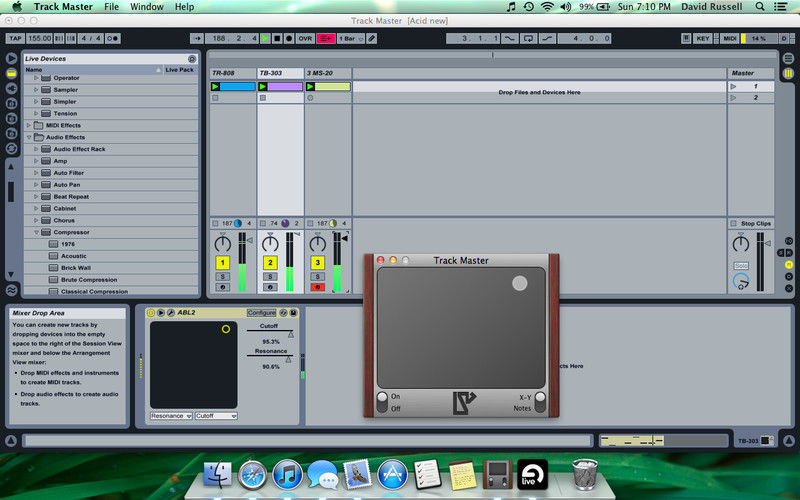800x500 pixels.
Task: Solo the TR-808 track
Action: click(x=222, y=277)
